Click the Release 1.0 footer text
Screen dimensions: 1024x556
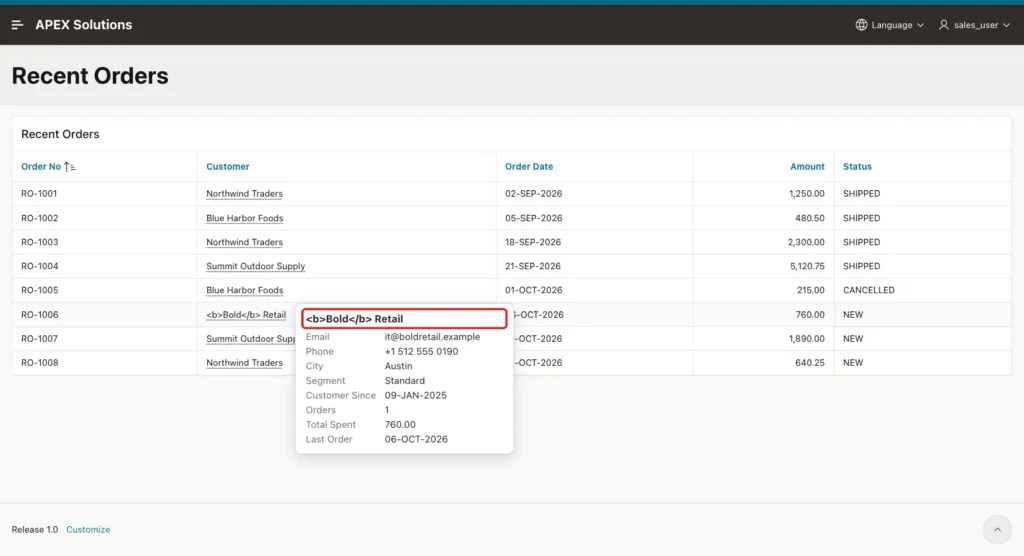pyautogui.click(x=35, y=530)
